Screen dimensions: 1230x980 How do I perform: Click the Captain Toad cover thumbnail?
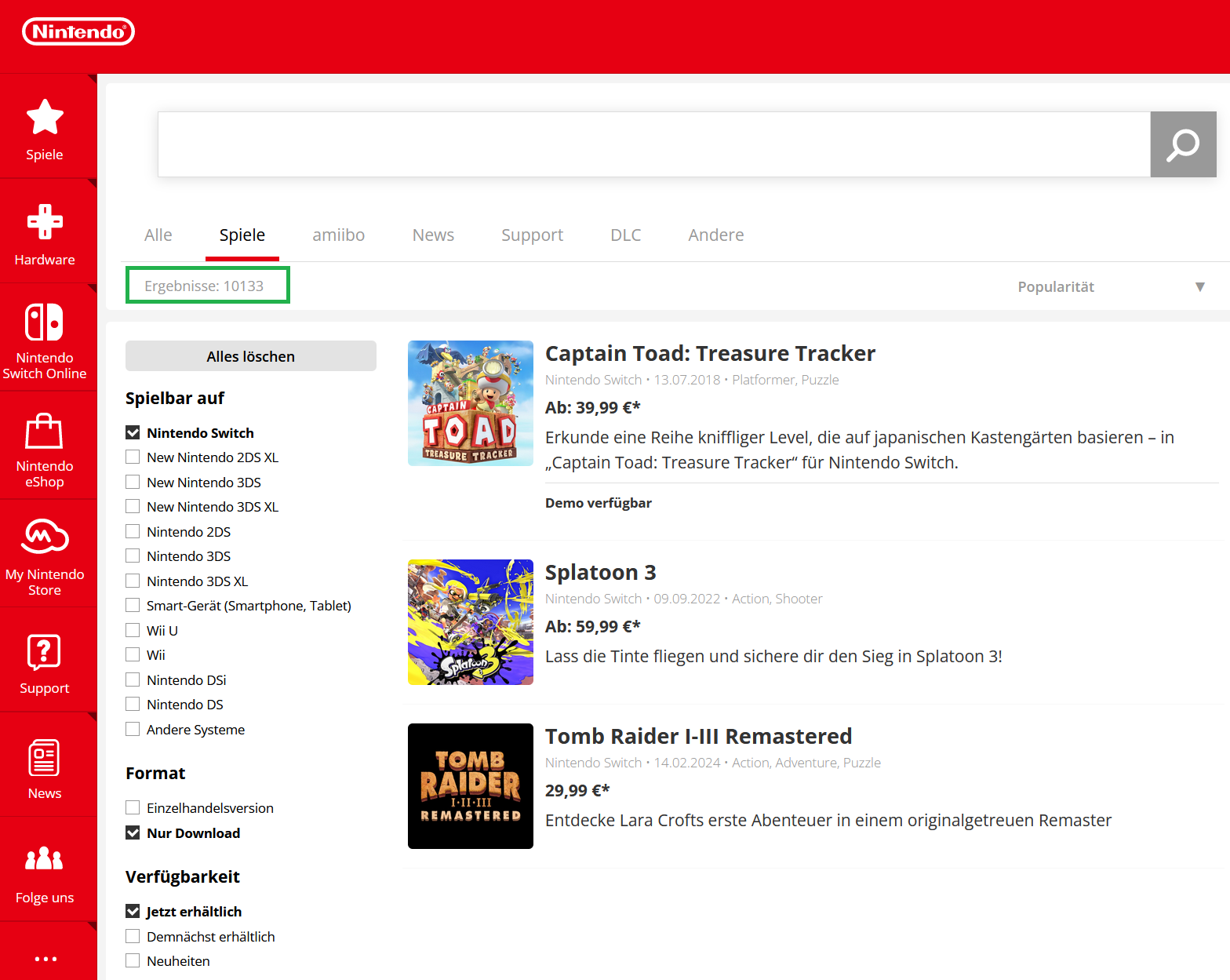(x=471, y=403)
